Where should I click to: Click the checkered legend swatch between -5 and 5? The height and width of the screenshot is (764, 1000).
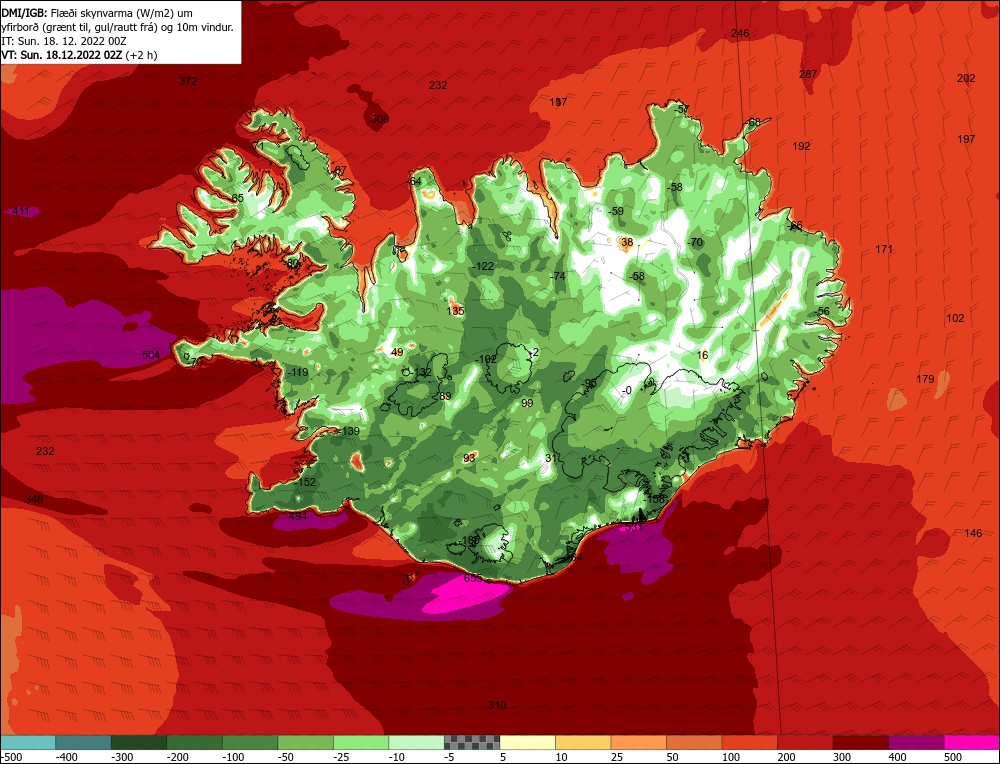(472, 742)
